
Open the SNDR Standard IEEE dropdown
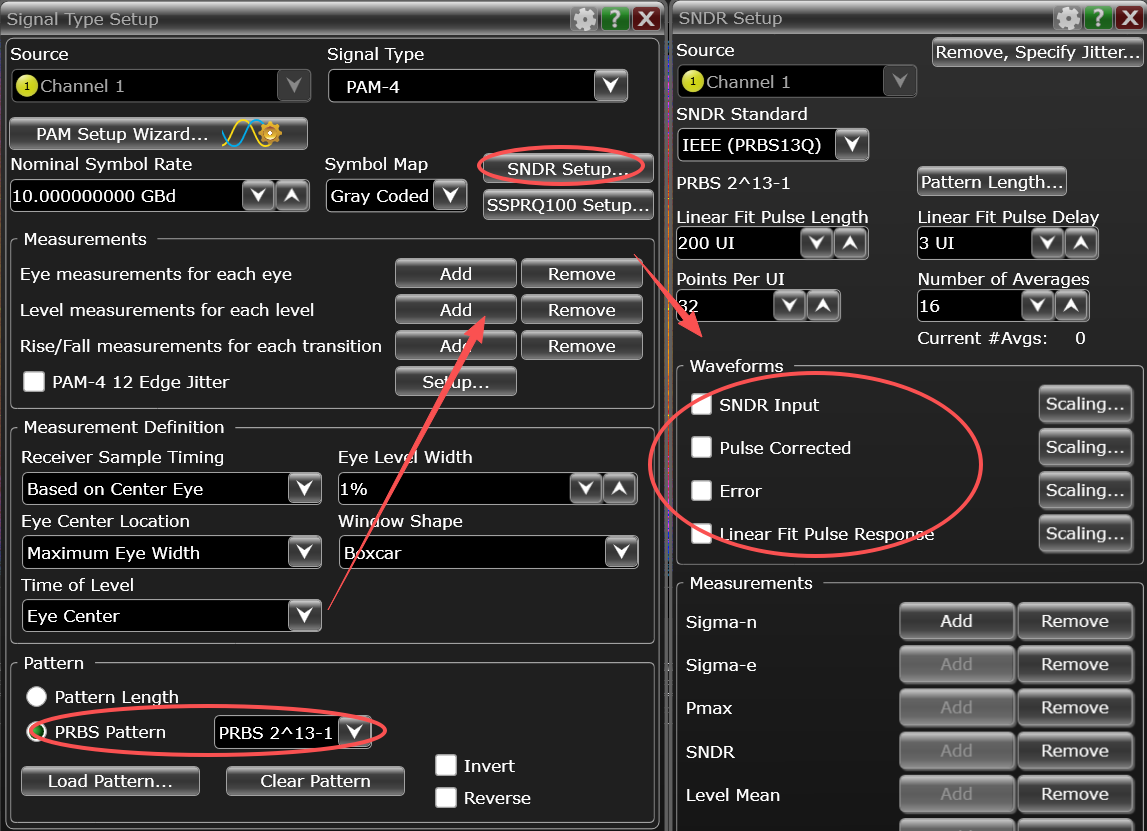pos(851,145)
